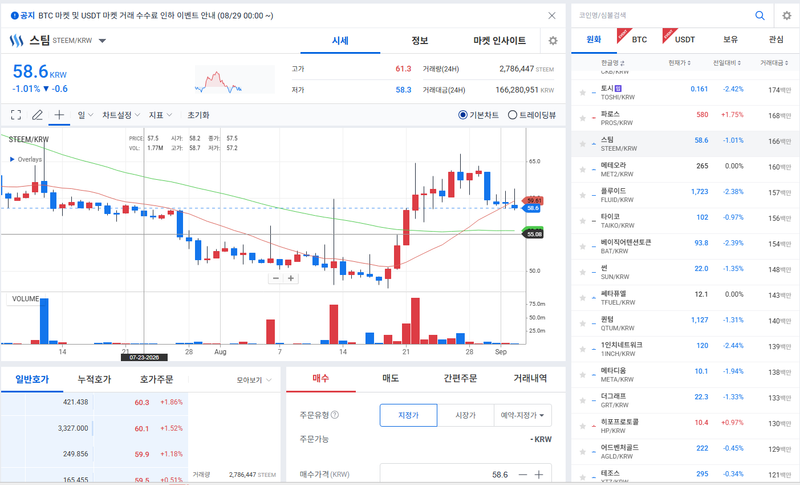
Task: Favorite star for 스팀 STEEM/KRW row
Action: pyautogui.click(x=582, y=144)
